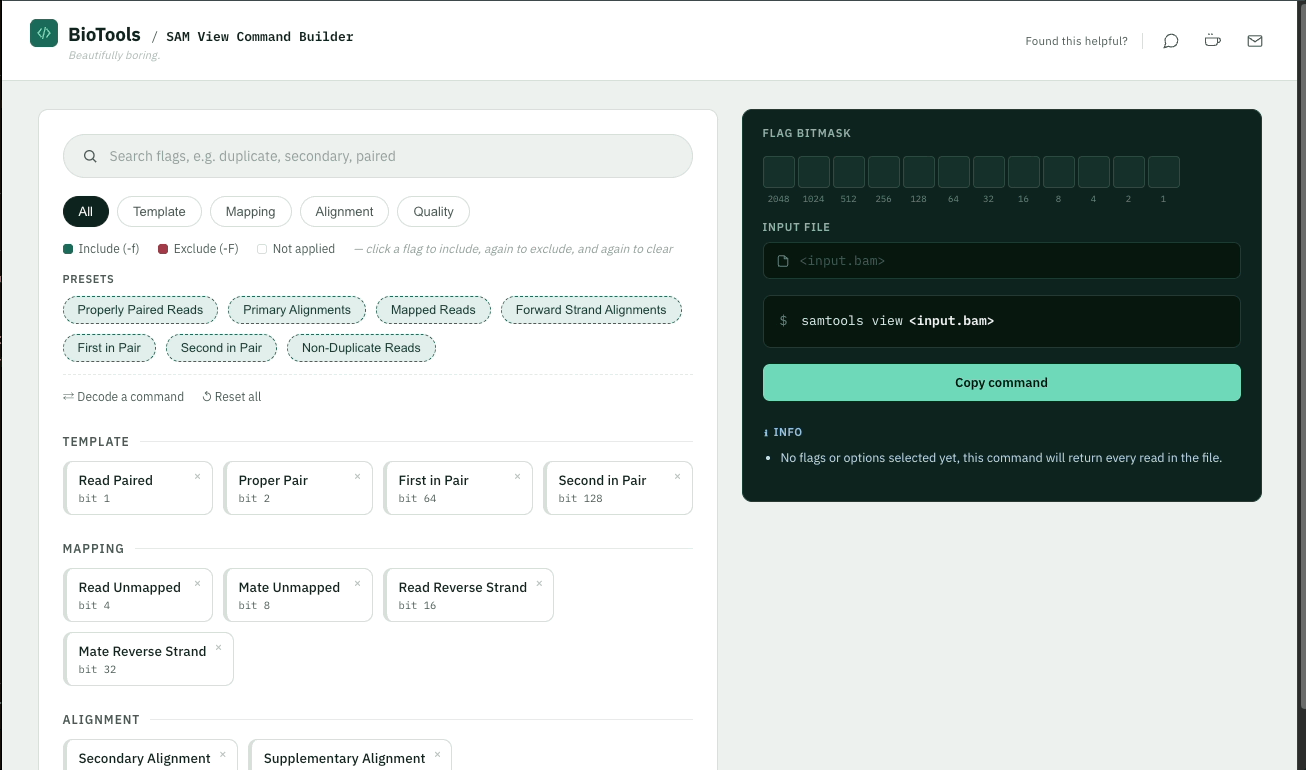This screenshot has width=1306, height=770.
Task: Clear the Read Paired flag with its x
Action: point(198,476)
